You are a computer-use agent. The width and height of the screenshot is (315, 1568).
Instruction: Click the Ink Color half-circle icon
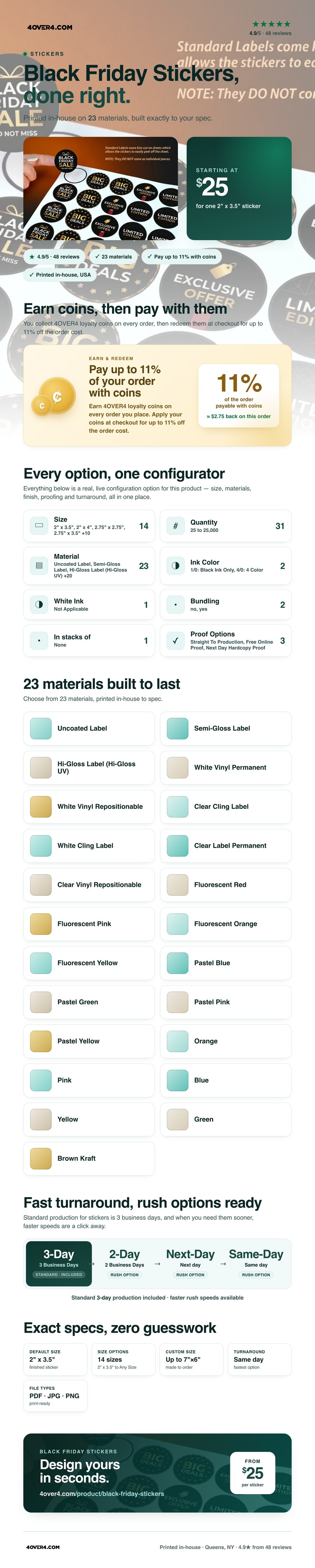(175, 566)
